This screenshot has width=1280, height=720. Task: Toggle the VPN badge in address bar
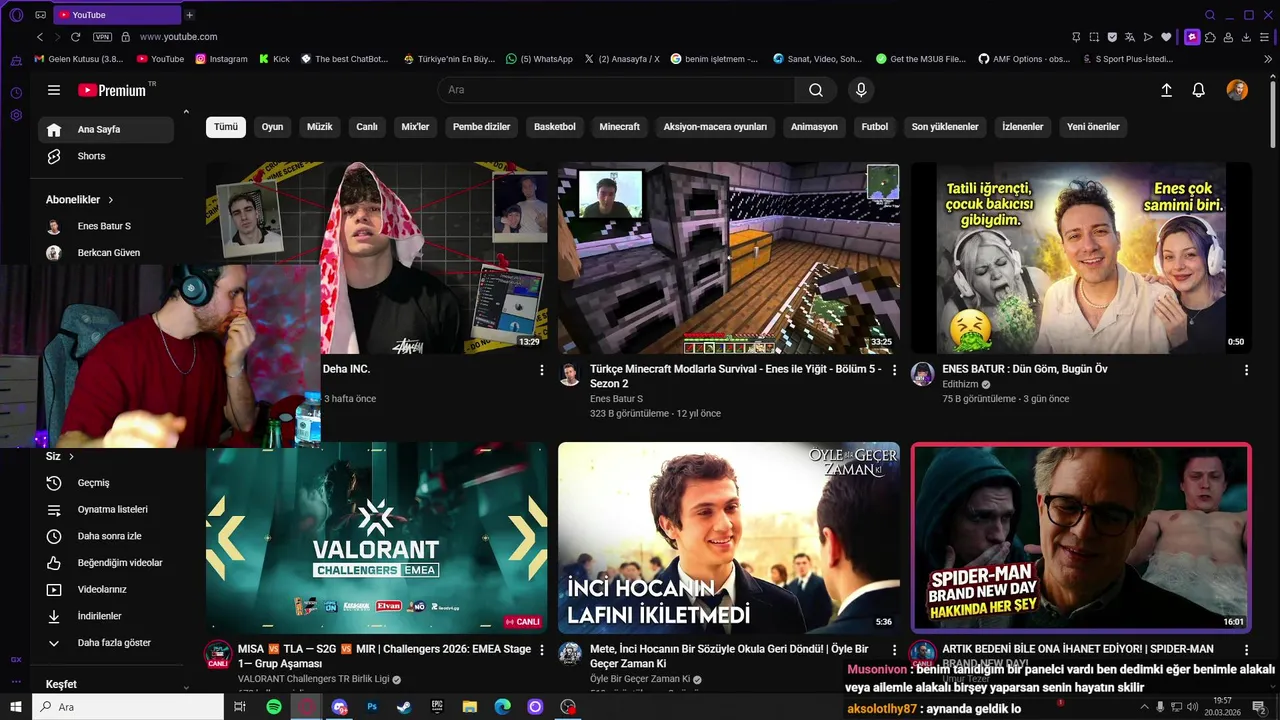102,37
